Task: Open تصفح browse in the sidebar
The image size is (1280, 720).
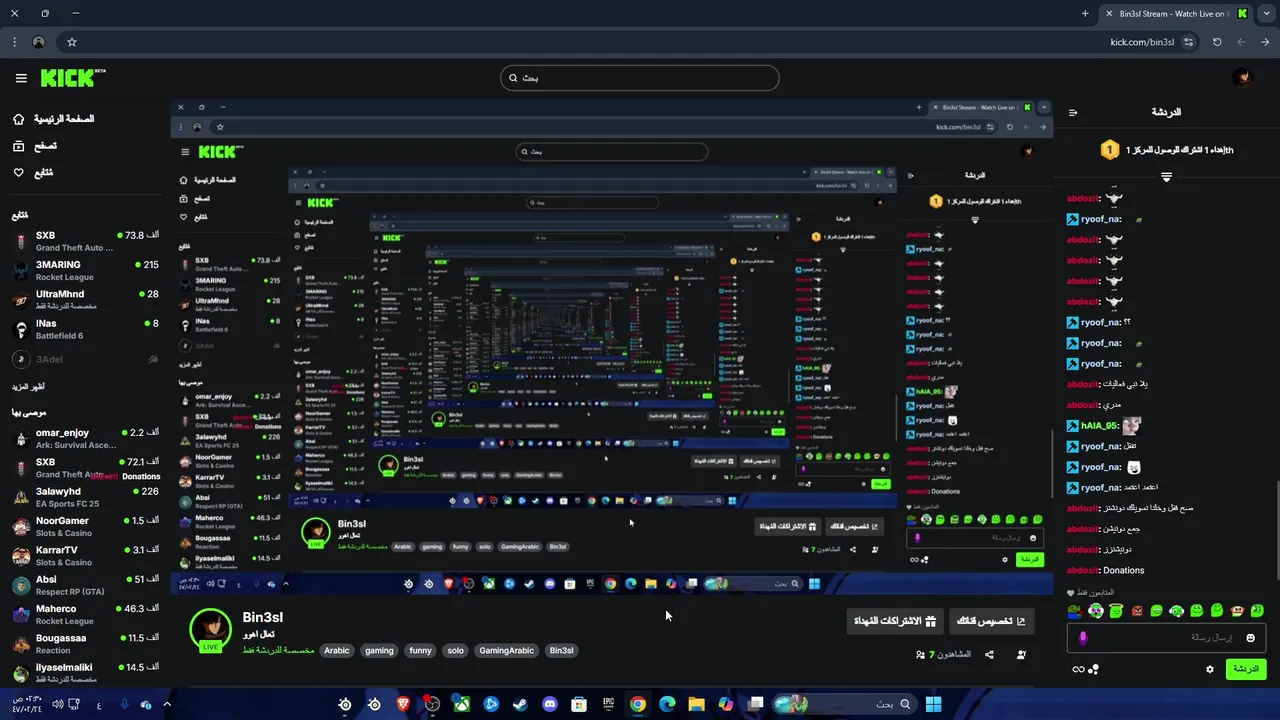Action: tap(35, 146)
